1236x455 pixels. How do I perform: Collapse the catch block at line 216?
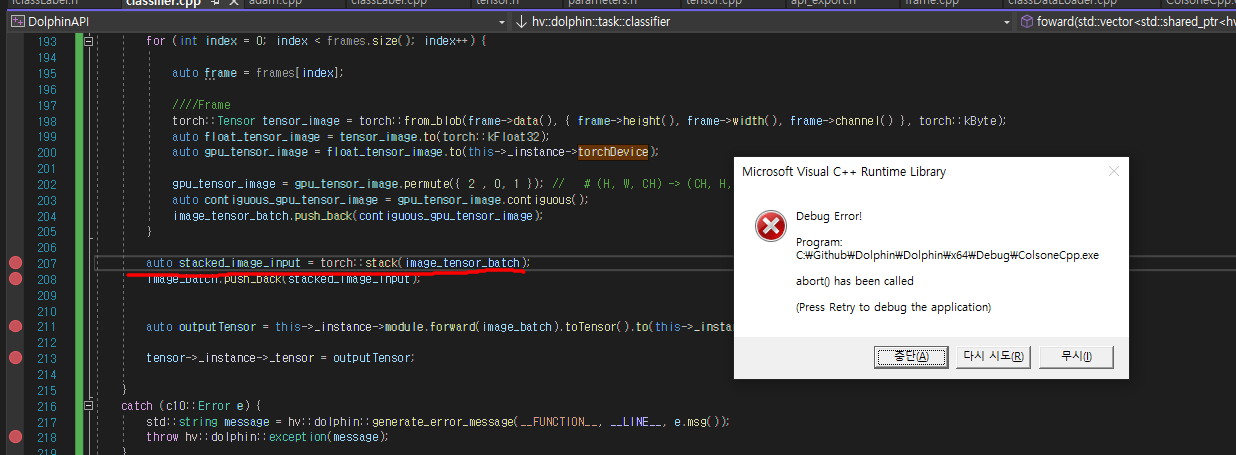(88, 405)
